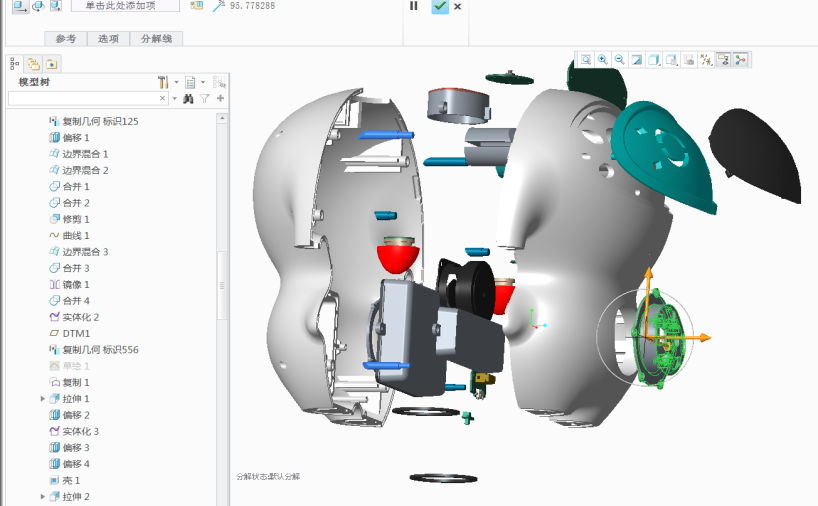Click the Zoom In magnifier icon
This screenshot has width=818, height=506.
(603, 60)
